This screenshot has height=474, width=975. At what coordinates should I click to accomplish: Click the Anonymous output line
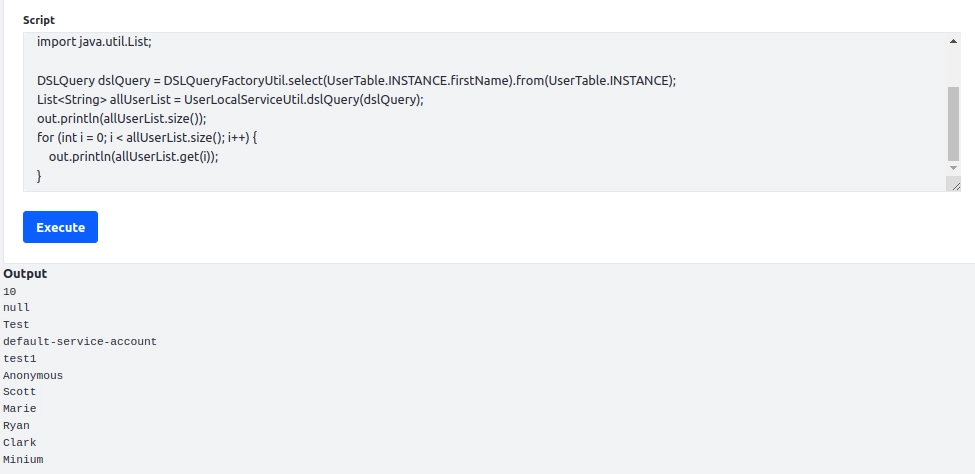pyautogui.click(x=33, y=376)
